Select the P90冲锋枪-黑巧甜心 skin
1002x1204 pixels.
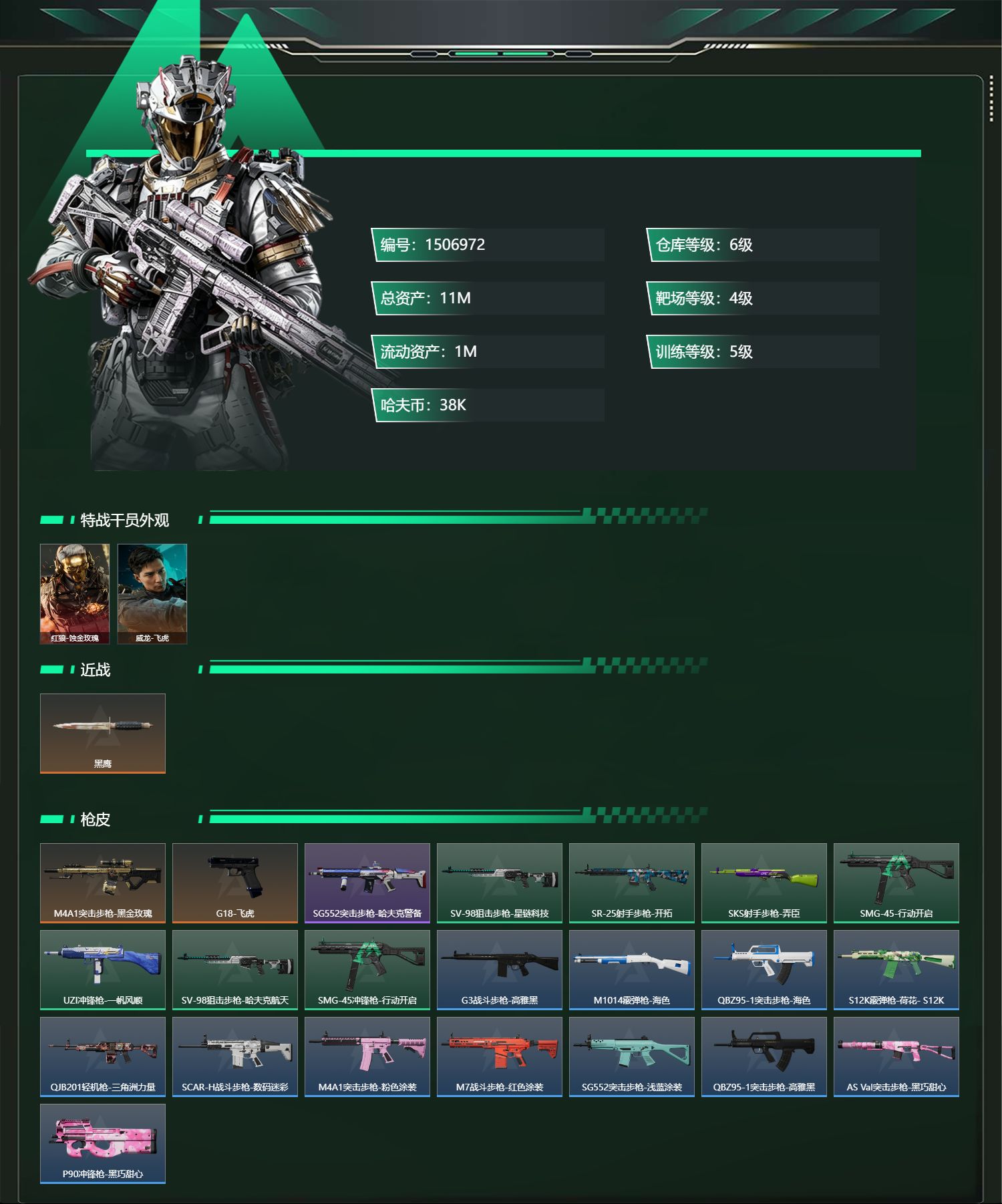click(x=103, y=1143)
